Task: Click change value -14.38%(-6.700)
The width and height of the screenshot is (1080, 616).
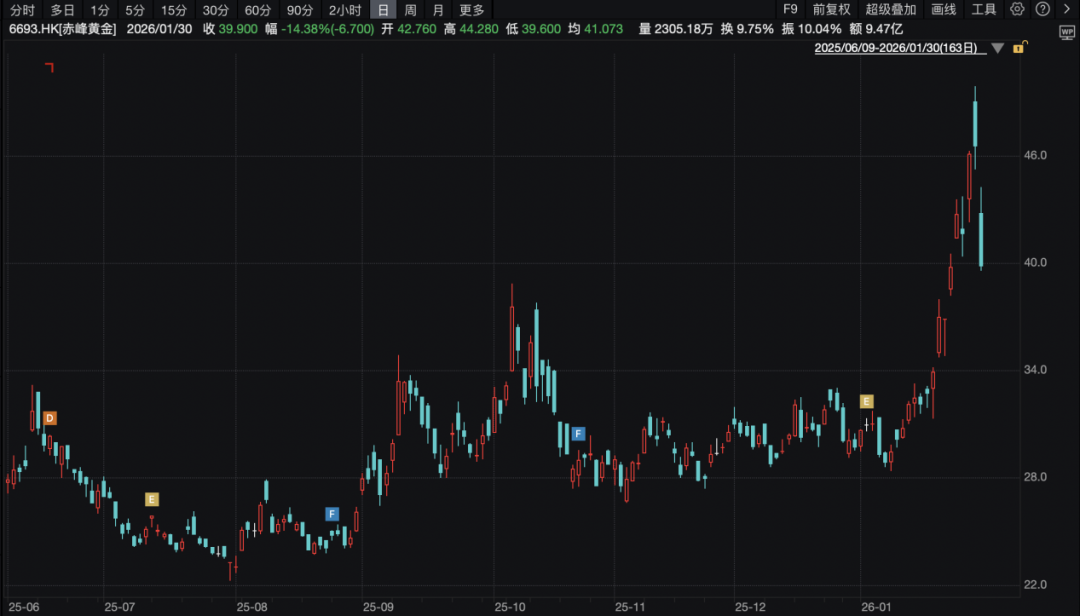Action: coord(328,29)
